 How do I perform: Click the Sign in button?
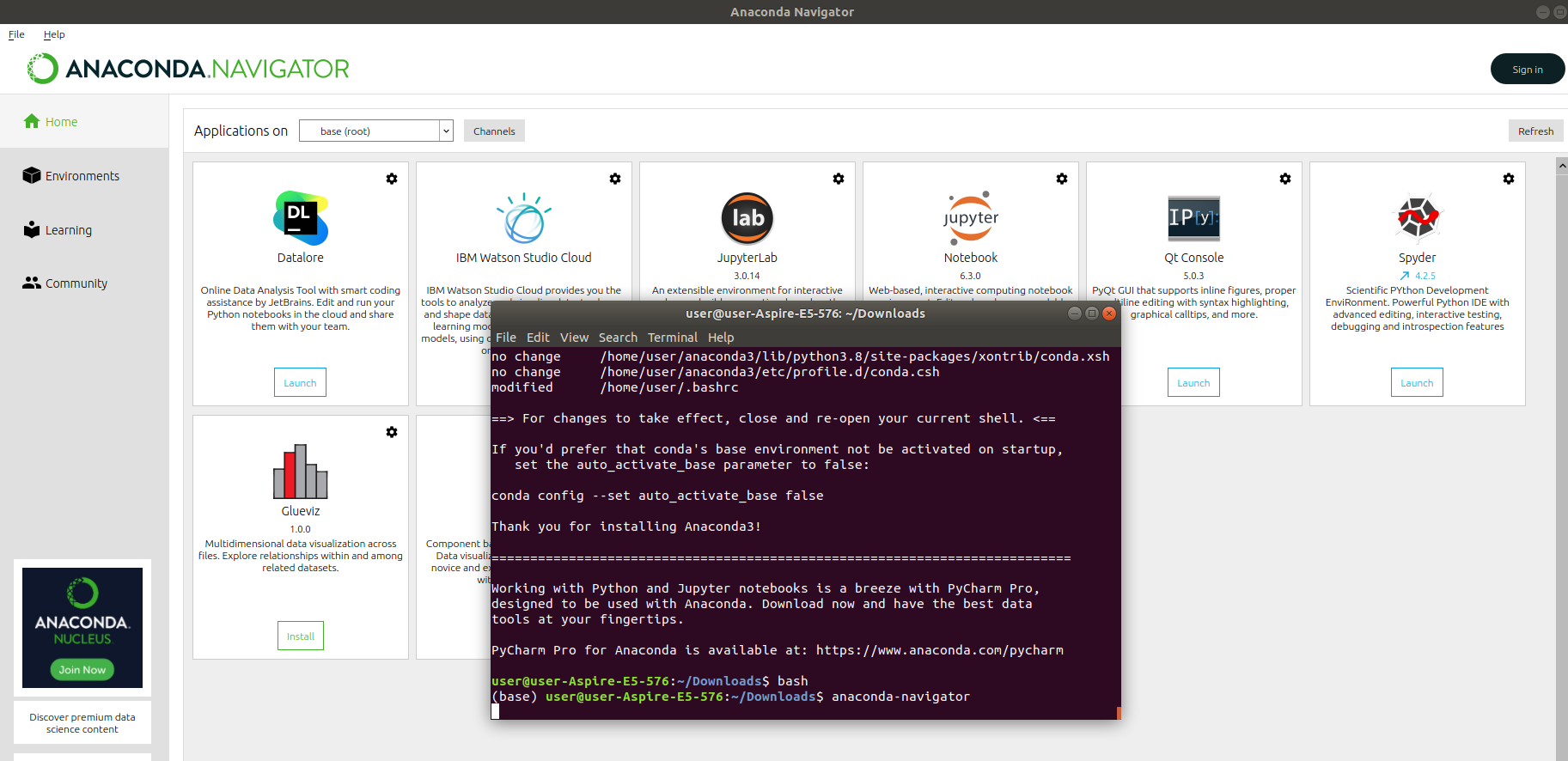point(1528,70)
